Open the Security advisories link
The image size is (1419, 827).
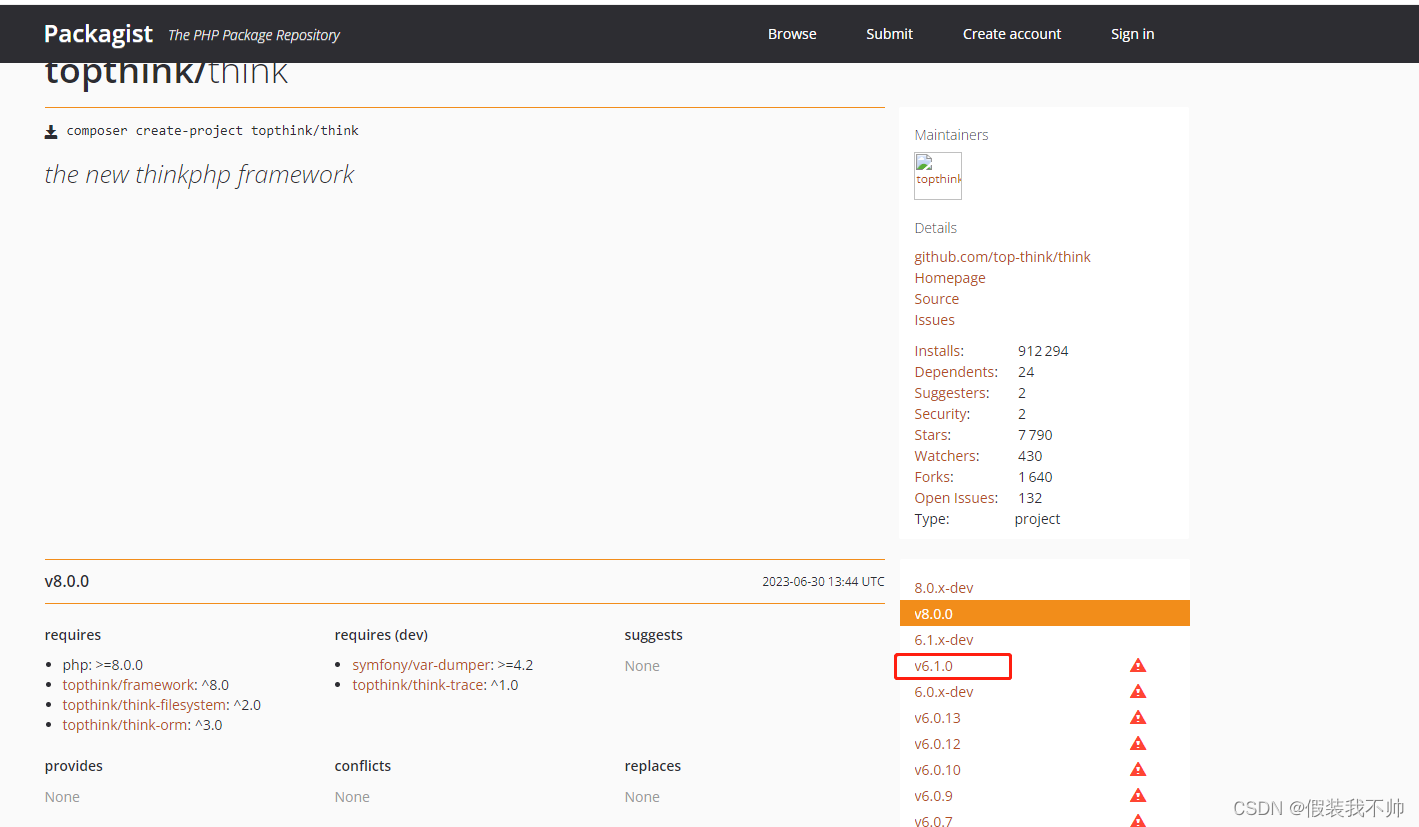pyautogui.click(x=942, y=414)
